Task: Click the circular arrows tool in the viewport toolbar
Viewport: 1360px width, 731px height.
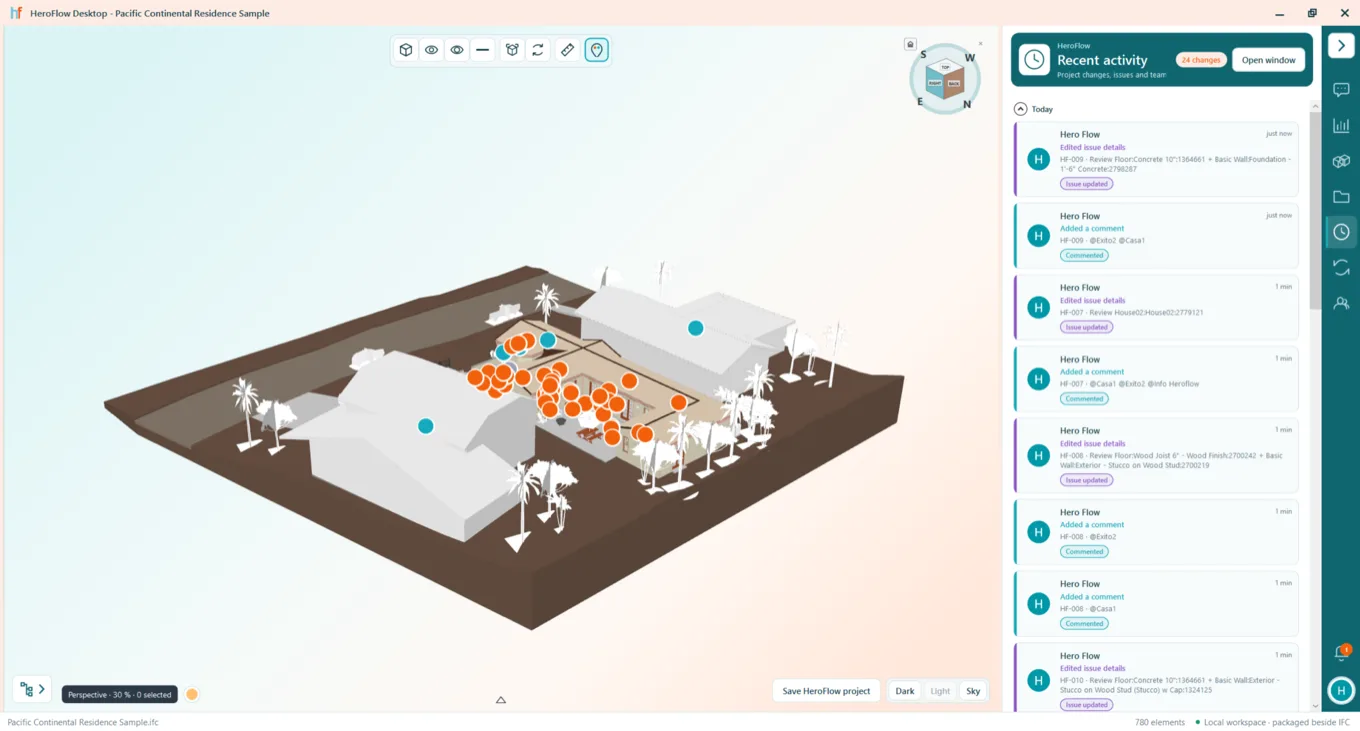Action: point(538,50)
